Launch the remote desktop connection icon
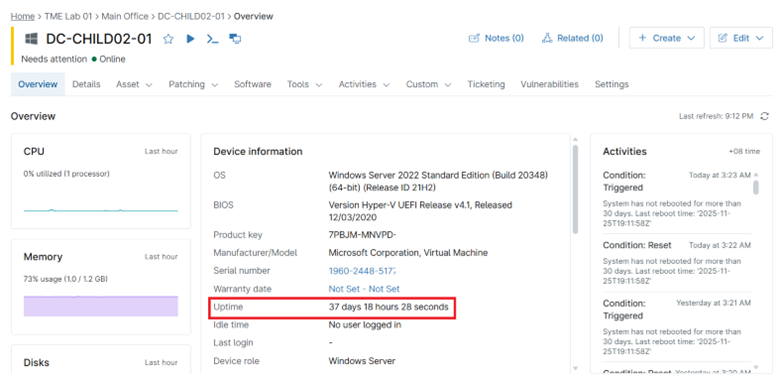This screenshot has width=780, height=379. [235, 39]
